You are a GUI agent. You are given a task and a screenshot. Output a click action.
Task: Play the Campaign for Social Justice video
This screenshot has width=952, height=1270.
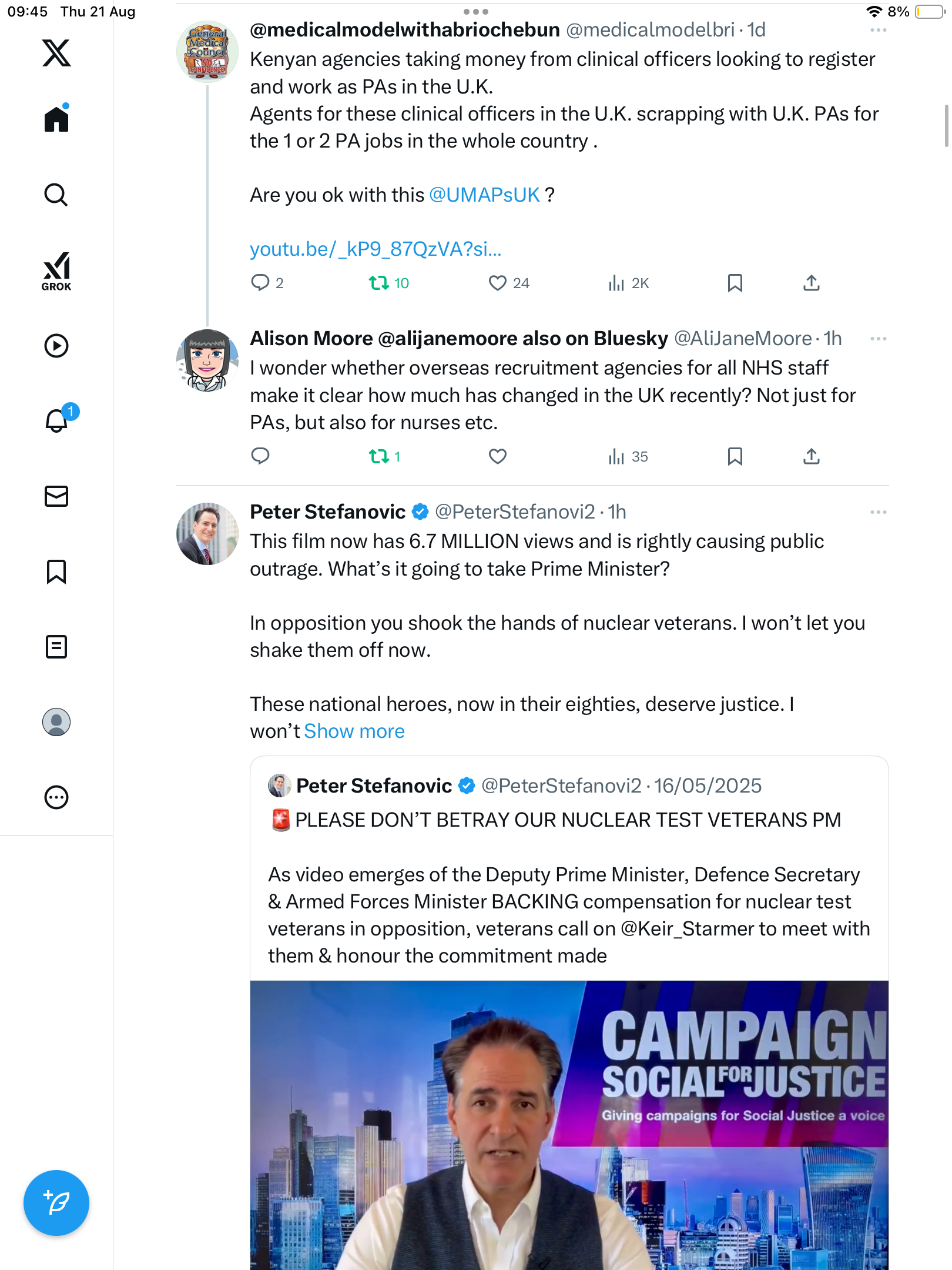pyautogui.click(x=569, y=1124)
